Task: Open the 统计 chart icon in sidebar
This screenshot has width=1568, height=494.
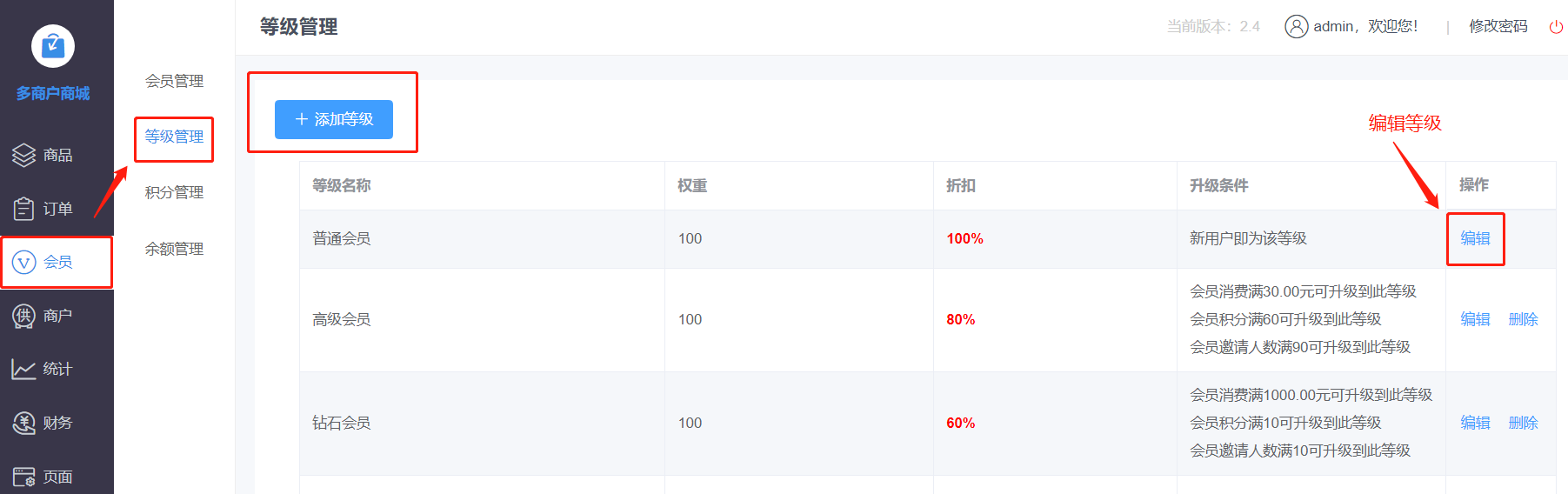Action: 24,369
